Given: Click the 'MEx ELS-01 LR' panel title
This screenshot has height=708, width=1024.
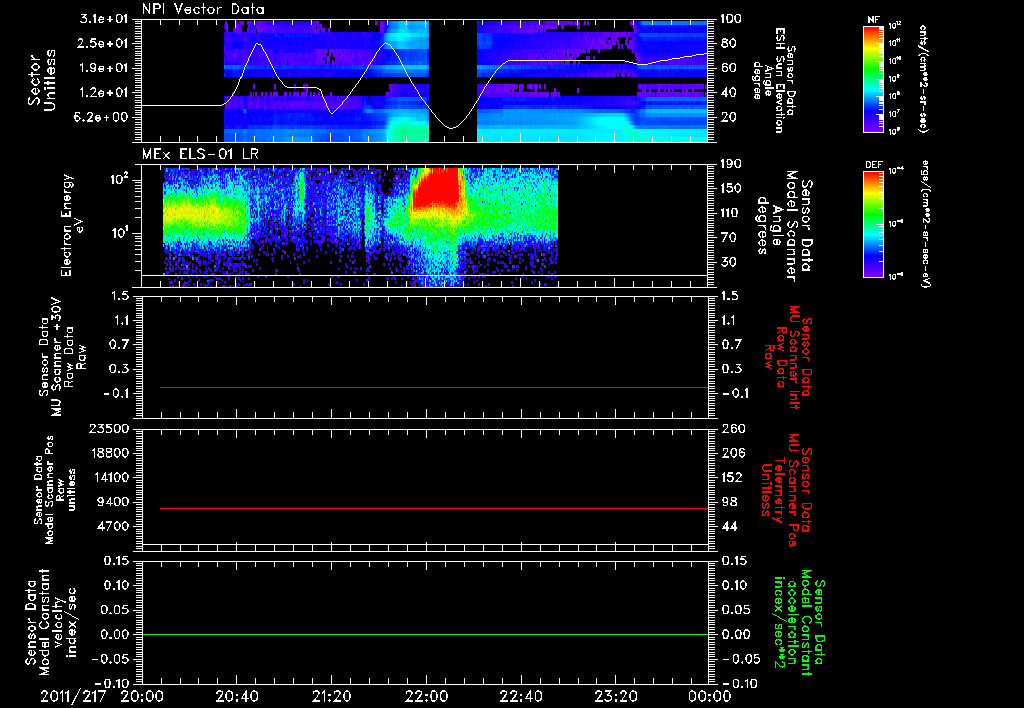Looking at the screenshot, I should coord(200,154).
